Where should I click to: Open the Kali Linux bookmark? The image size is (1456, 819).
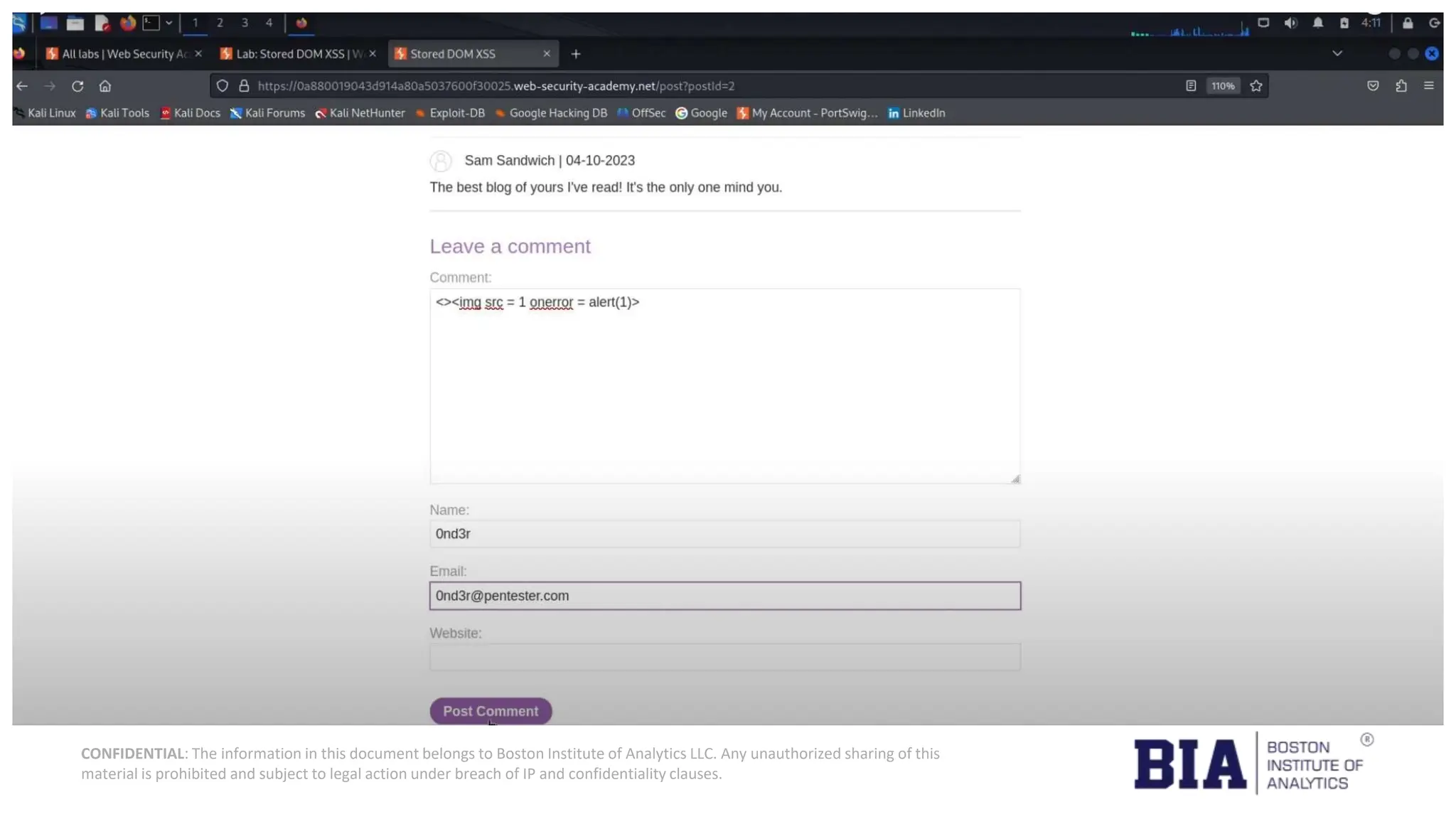[45, 113]
